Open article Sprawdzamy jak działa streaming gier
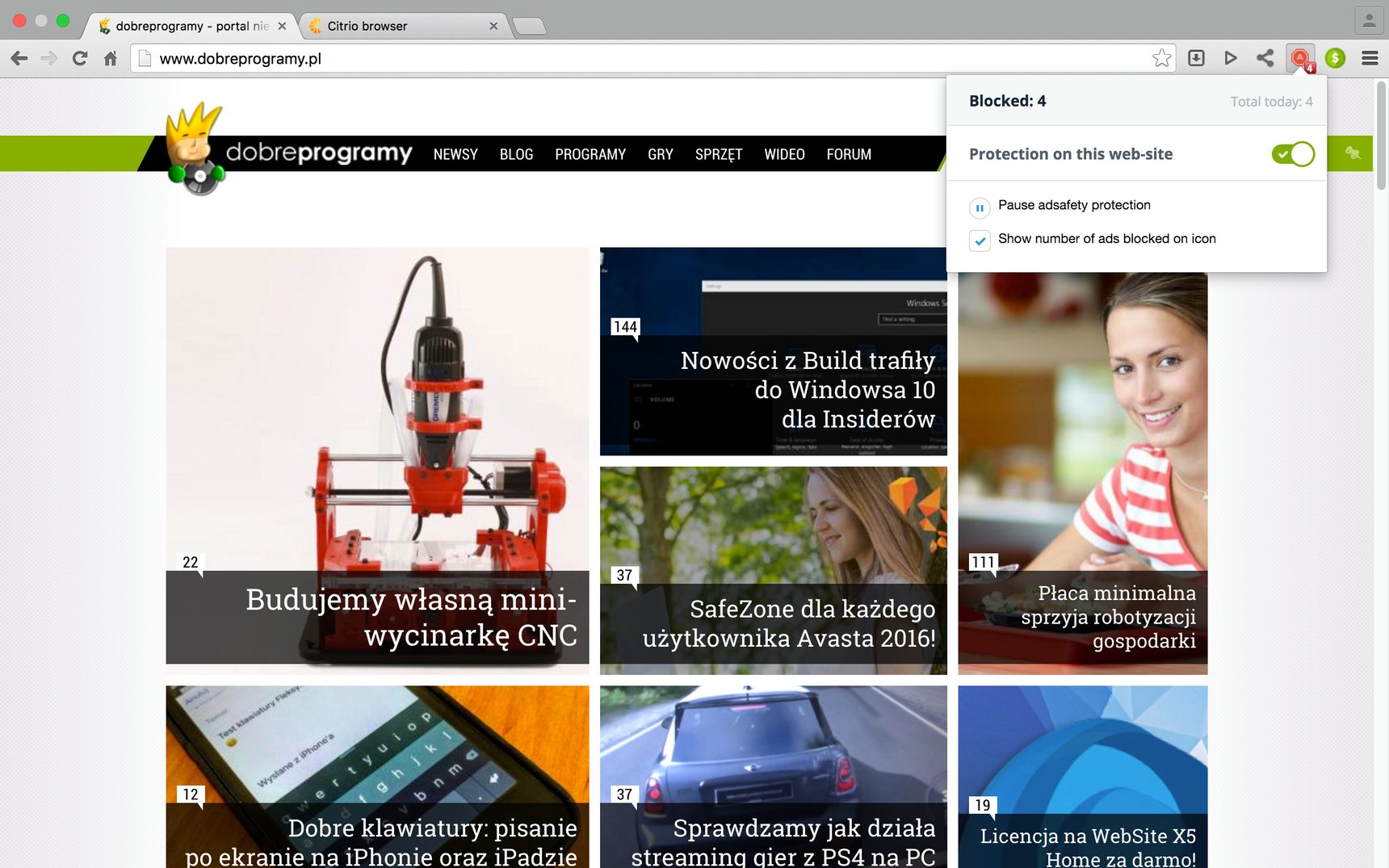 click(783, 841)
